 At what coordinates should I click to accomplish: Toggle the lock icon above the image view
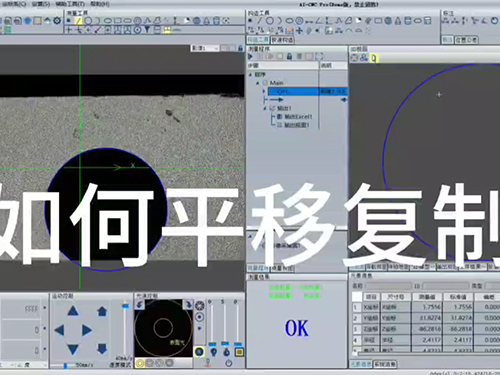tap(240, 48)
